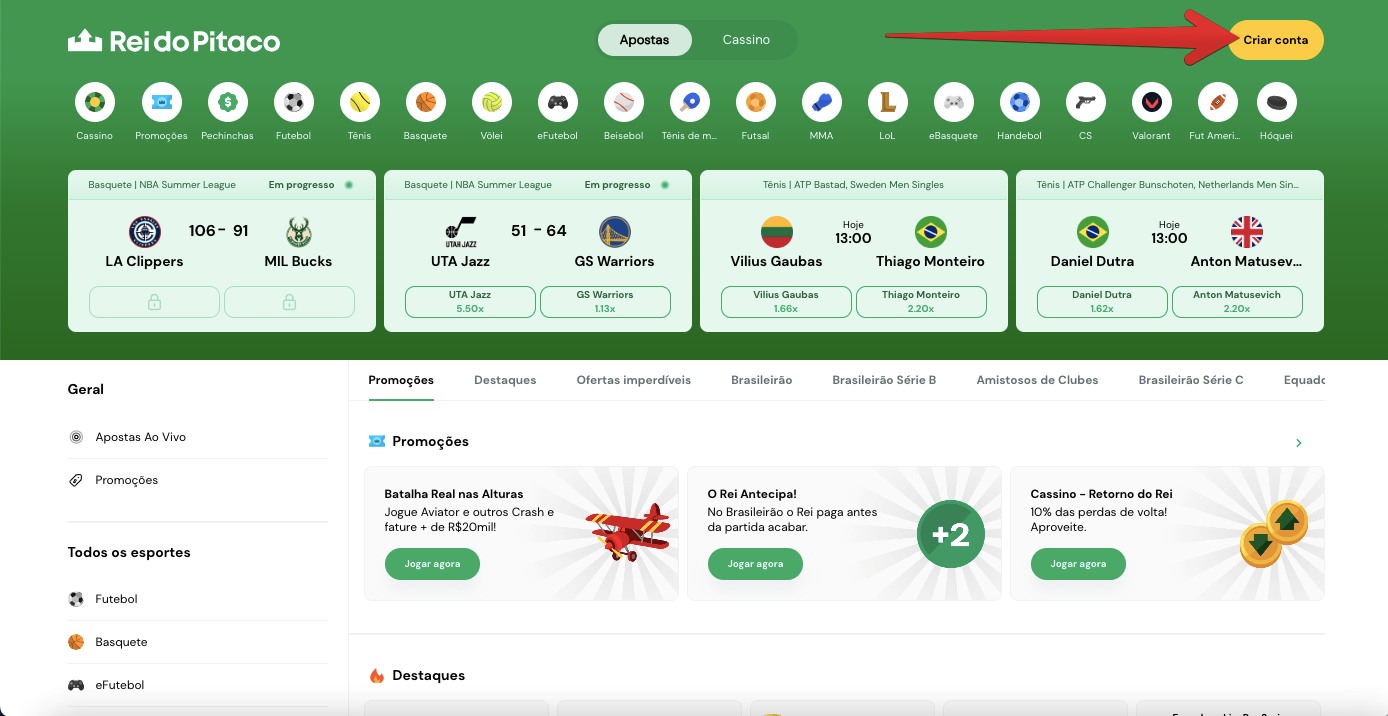
Task: Expand the Promoções section arrow
Action: point(1299,442)
